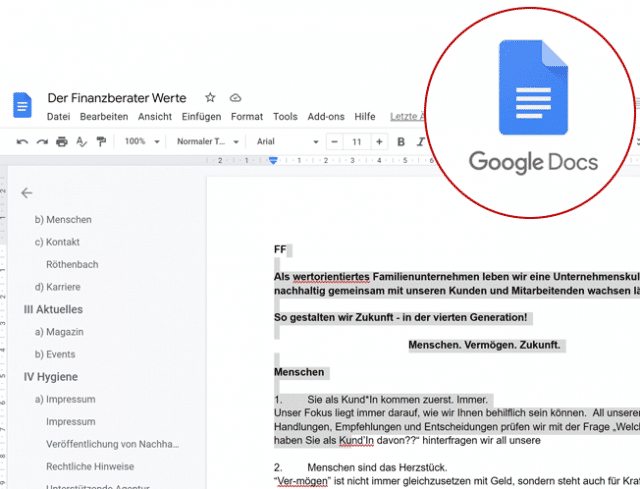
Task: Jump to outline entry a) Magazin
Action: [x=59, y=332]
